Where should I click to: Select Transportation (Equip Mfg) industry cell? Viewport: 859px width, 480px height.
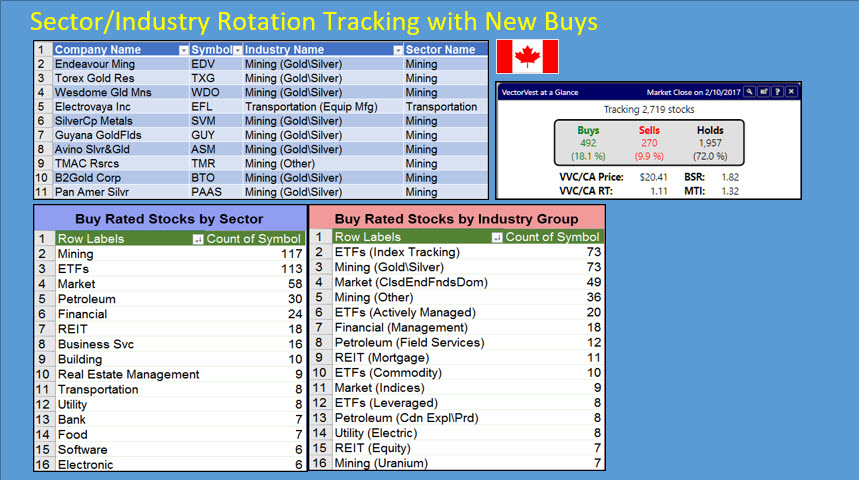323,107
